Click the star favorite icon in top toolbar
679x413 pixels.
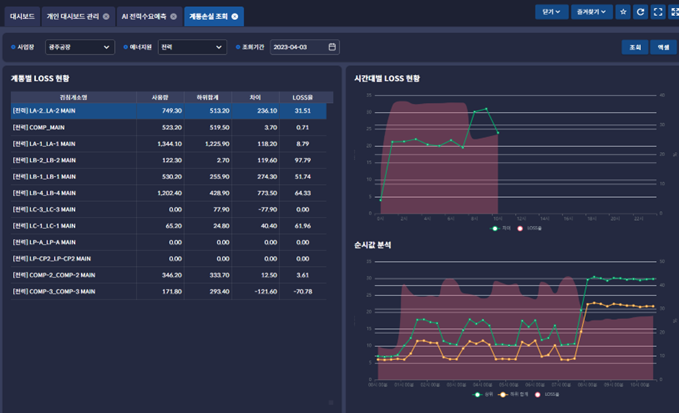pyautogui.click(x=624, y=12)
